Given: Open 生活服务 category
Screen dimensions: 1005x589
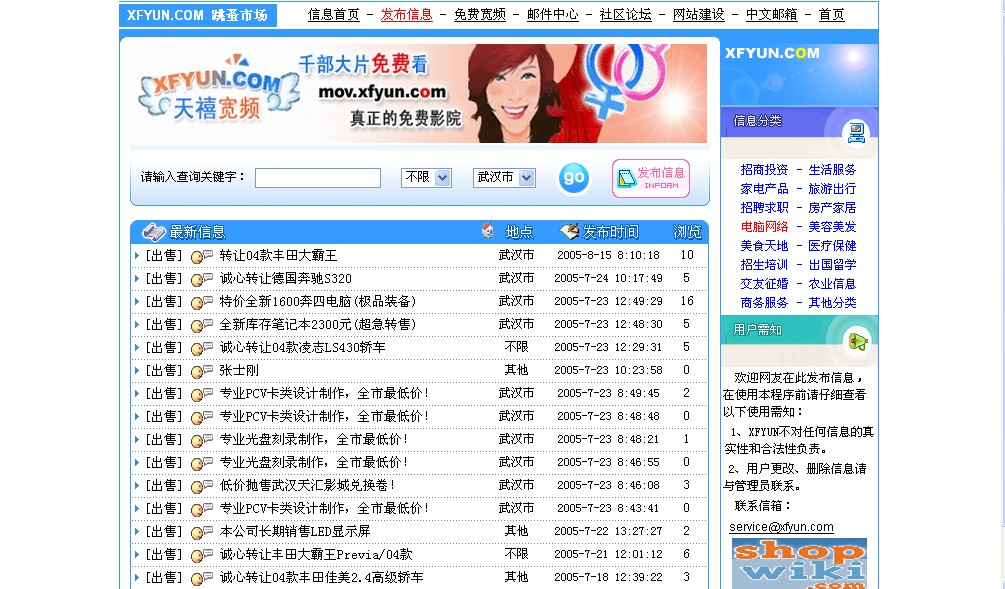Looking at the screenshot, I should point(832,170).
